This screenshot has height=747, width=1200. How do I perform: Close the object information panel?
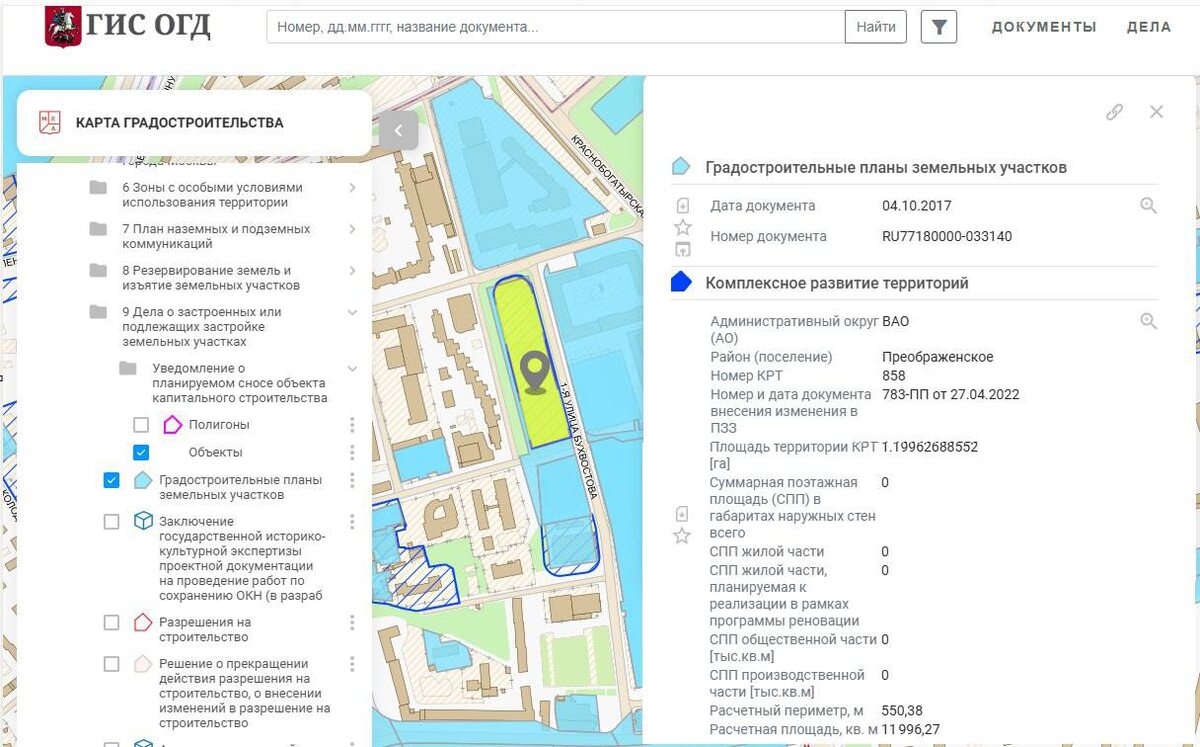[x=1156, y=112]
